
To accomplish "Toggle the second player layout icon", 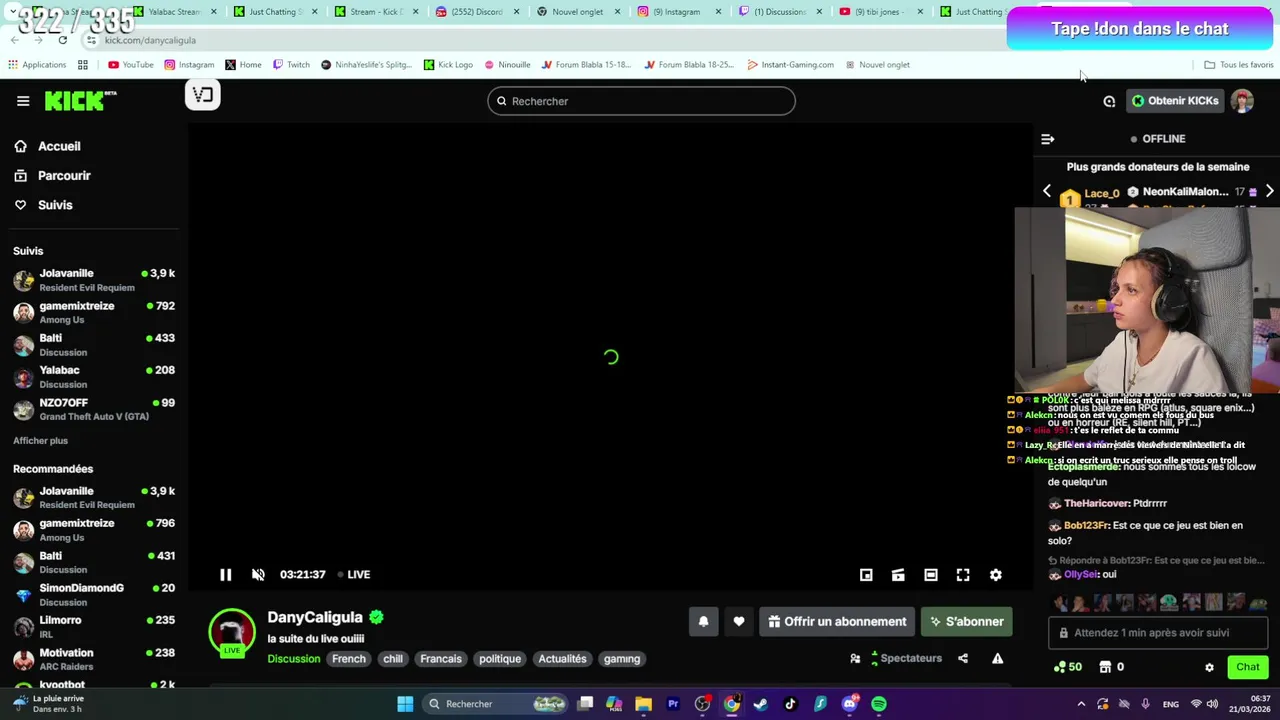I will (898, 575).
